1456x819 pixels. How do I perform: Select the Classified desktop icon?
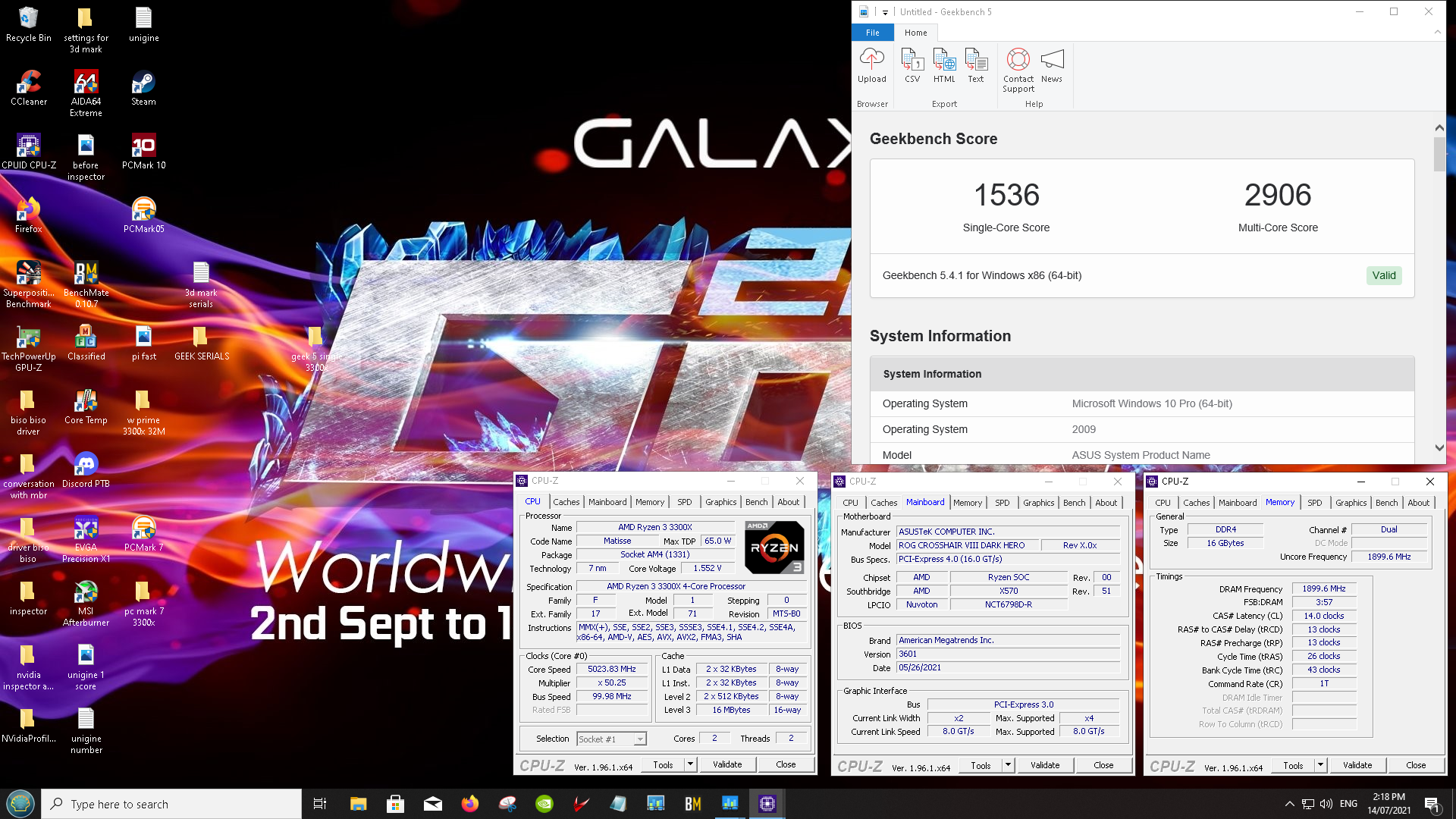(86, 343)
